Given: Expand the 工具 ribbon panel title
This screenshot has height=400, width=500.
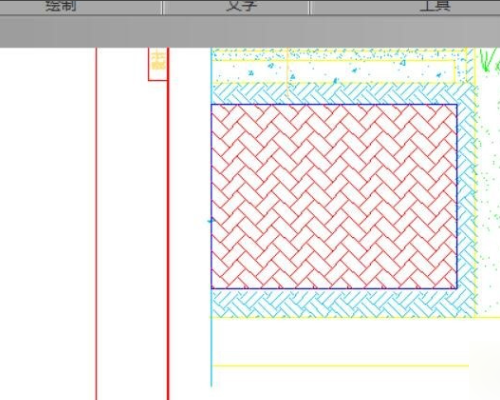Looking at the screenshot, I should click(x=434, y=6).
